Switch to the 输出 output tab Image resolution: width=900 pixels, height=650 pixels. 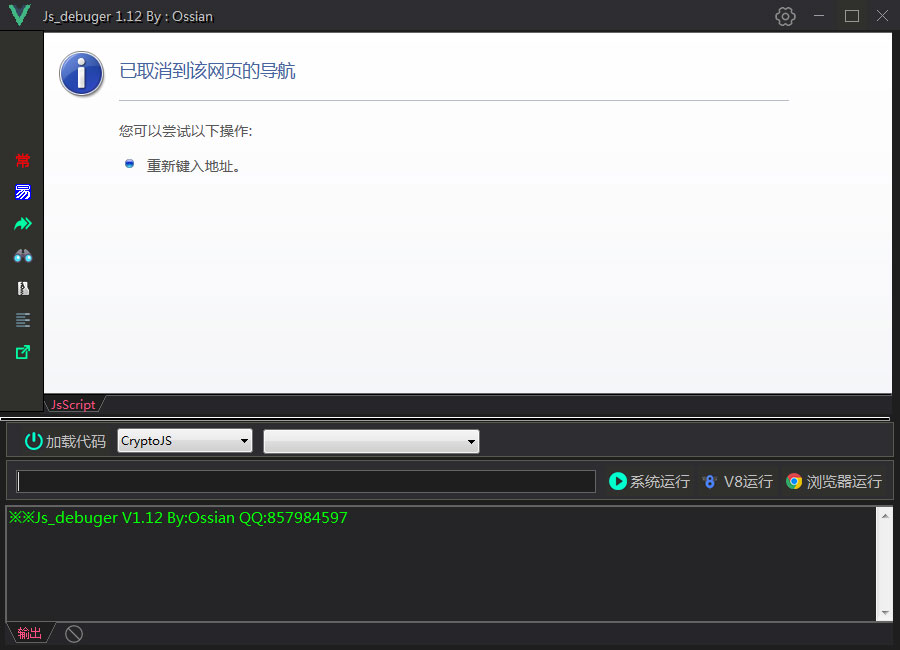pos(30,633)
